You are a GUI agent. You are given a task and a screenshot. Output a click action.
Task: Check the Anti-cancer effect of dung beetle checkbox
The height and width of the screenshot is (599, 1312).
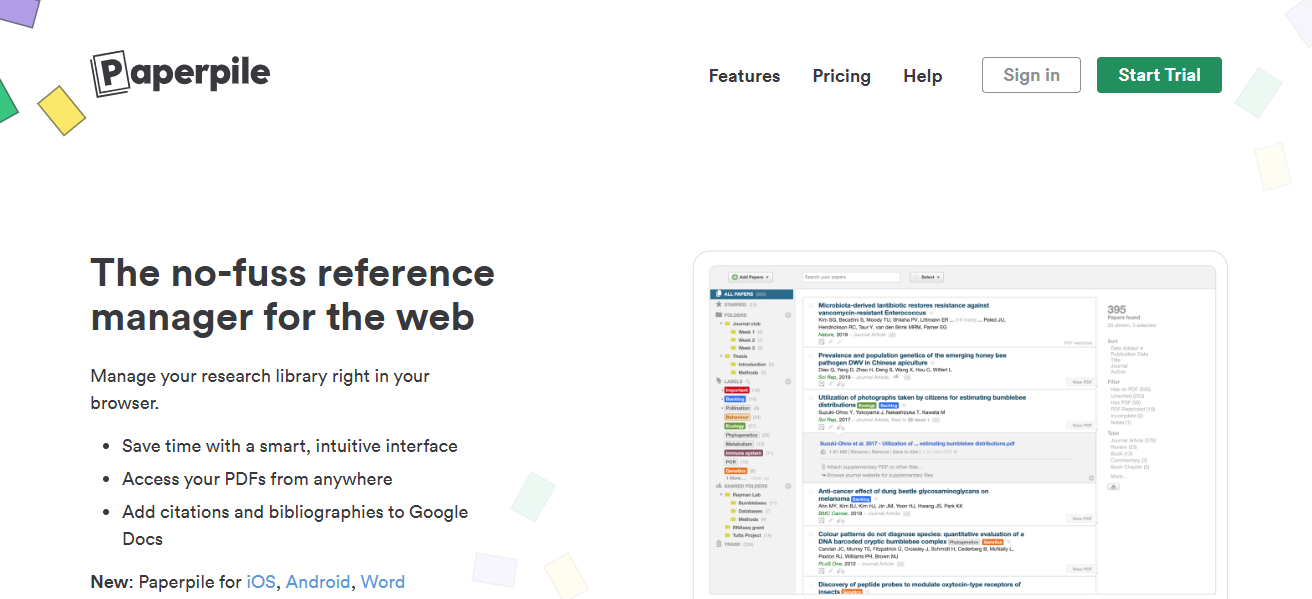(810, 491)
